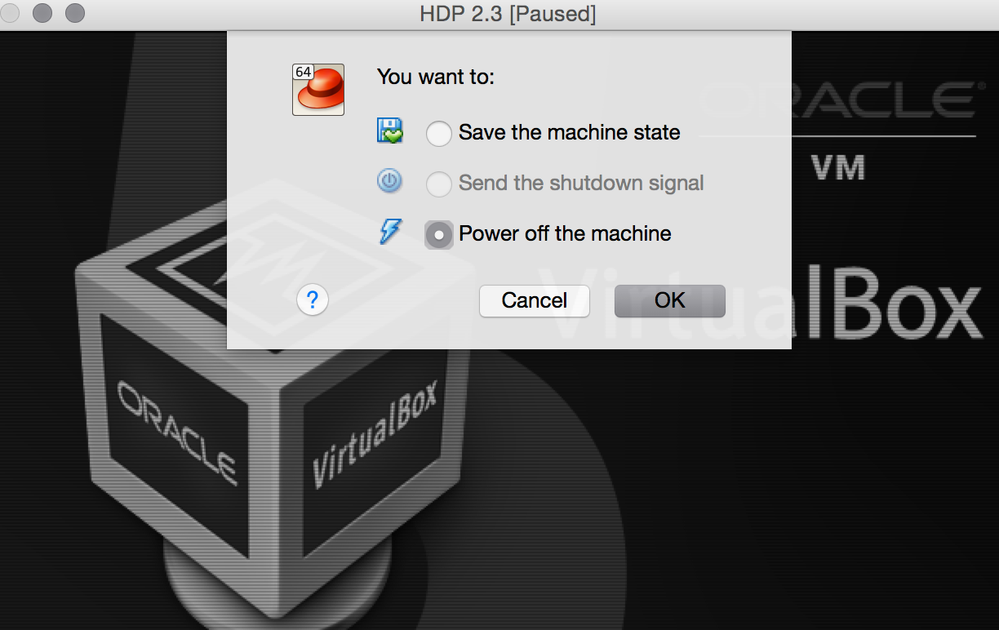The width and height of the screenshot is (999, 630).
Task: Click the Red Hat 64-bit OS icon
Action: (318, 89)
